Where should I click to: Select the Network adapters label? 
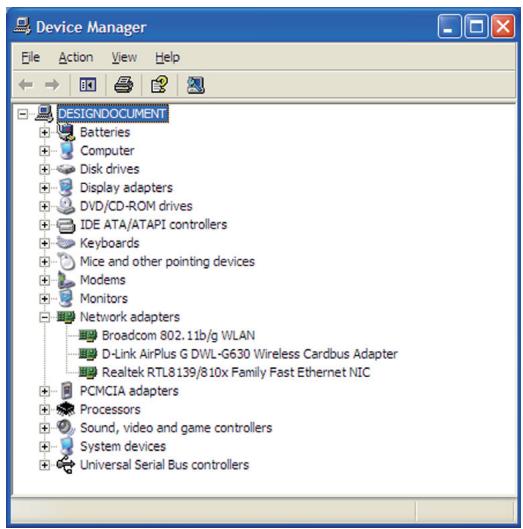coord(130,317)
